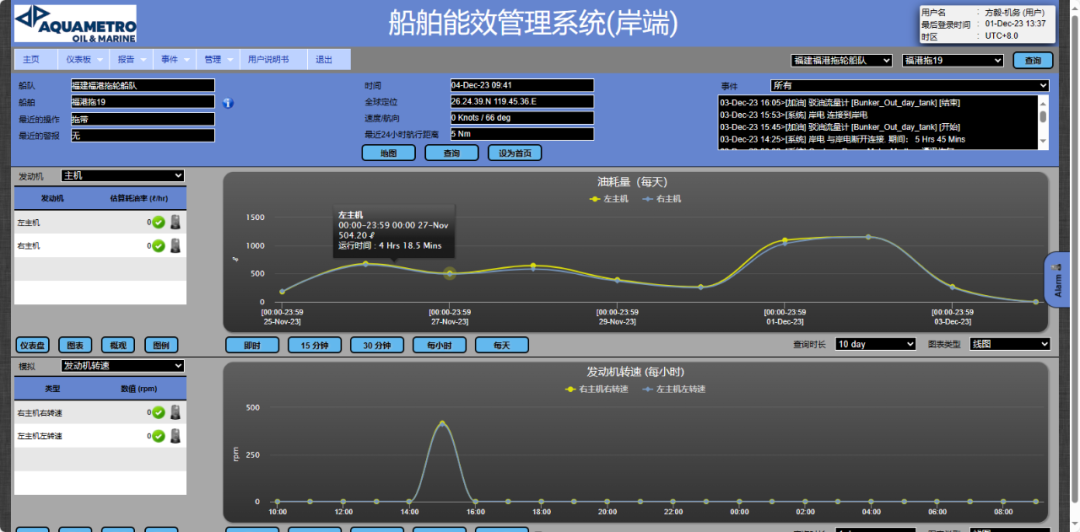Select the 即时 interval button
Image resolution: width=1080 pixels, height=532 pixels.
(x=252, y=345)
